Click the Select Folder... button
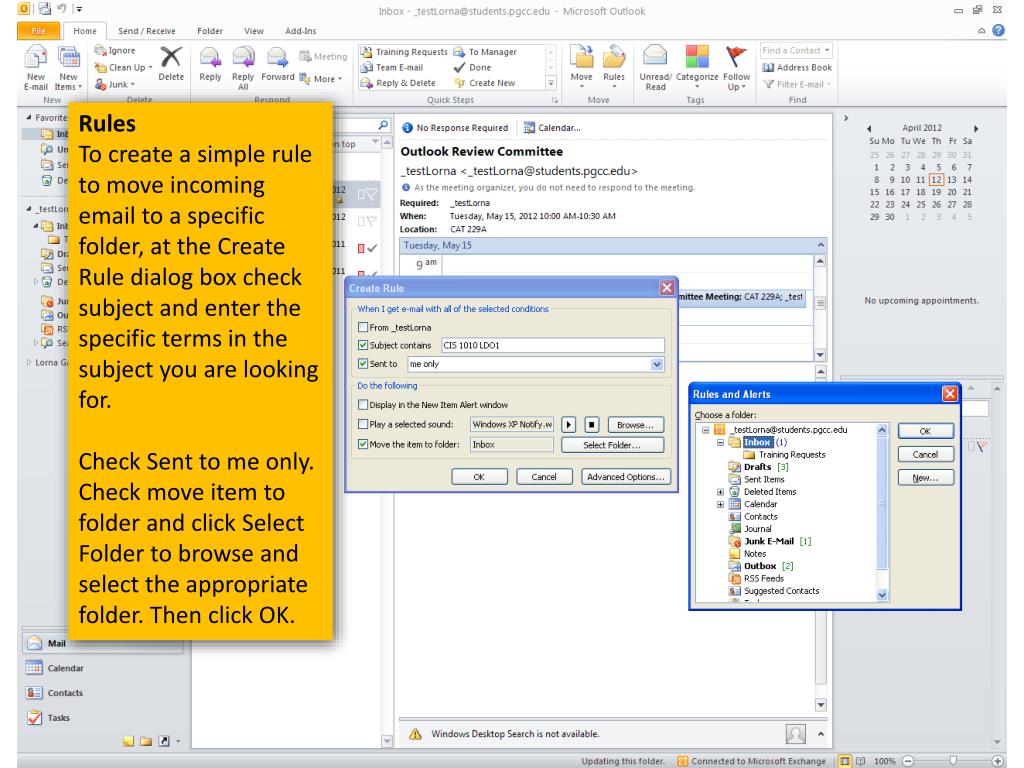The height and width of the screenshot is (768, 1024). (612, 445)
